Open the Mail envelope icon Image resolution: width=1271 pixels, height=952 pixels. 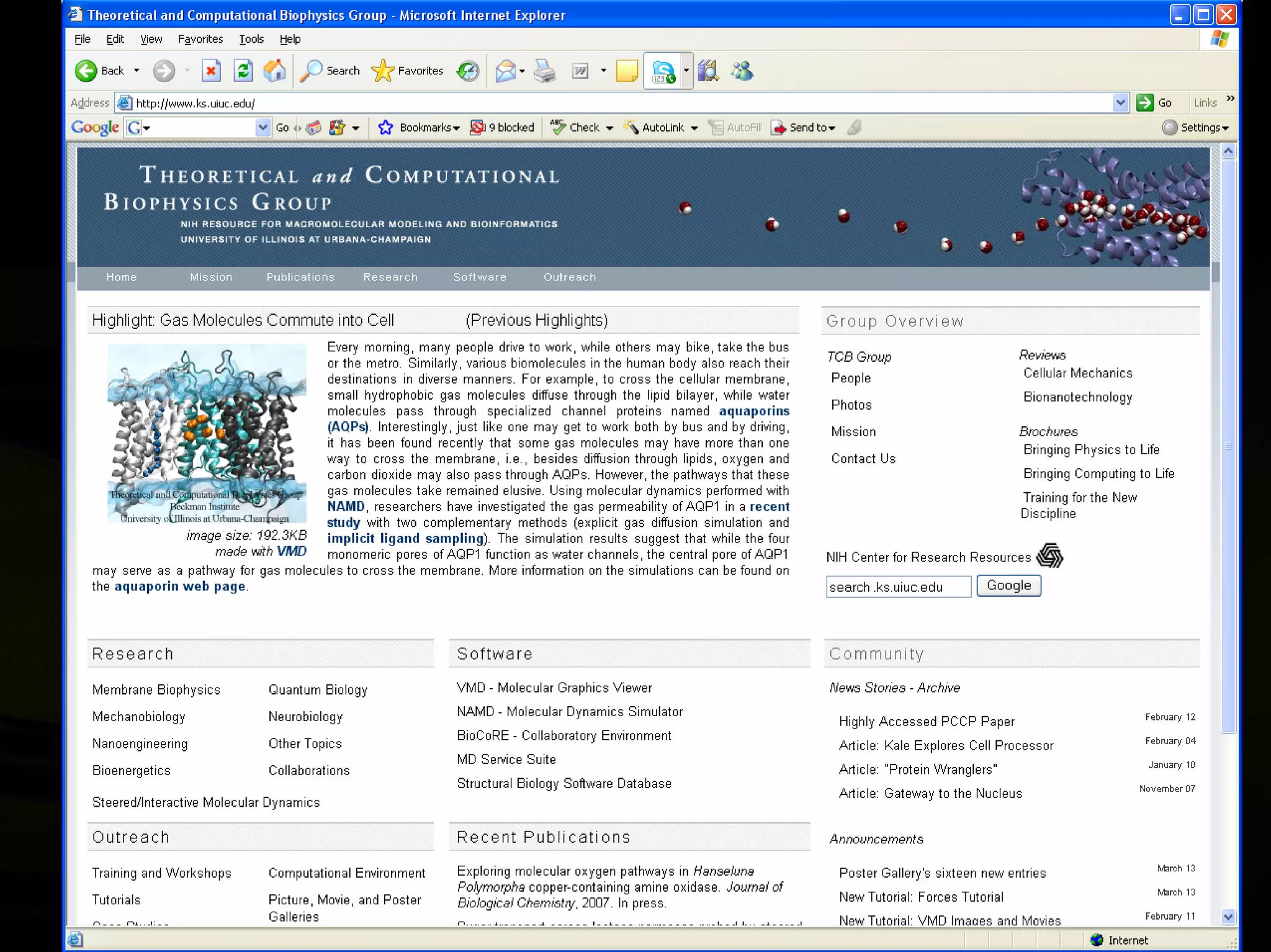click(505, 71)
